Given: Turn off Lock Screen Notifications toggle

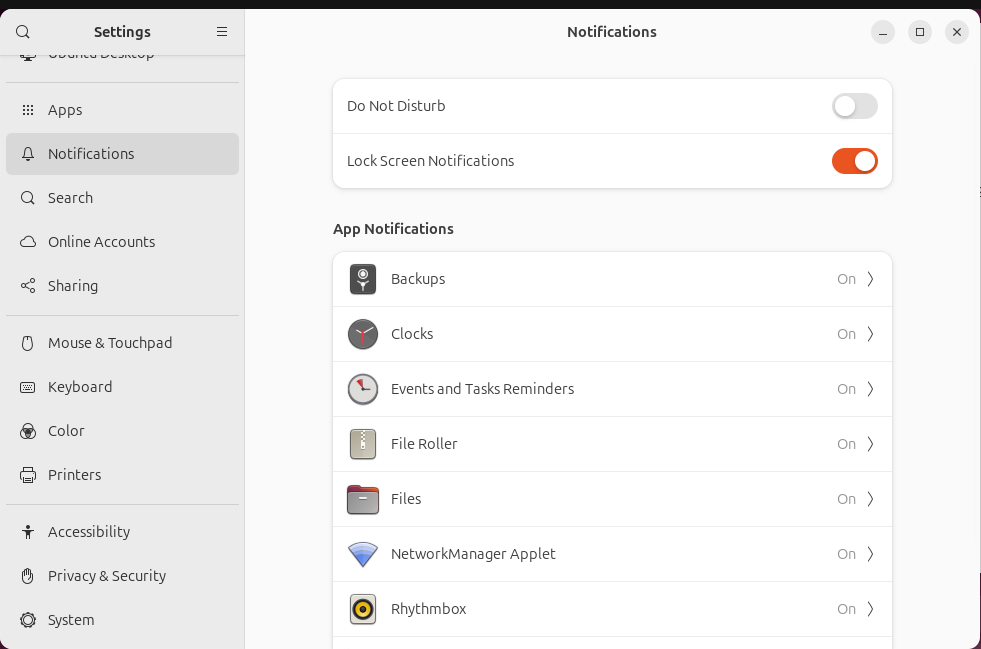Looking at the screenshot, I should coord(854,161).
